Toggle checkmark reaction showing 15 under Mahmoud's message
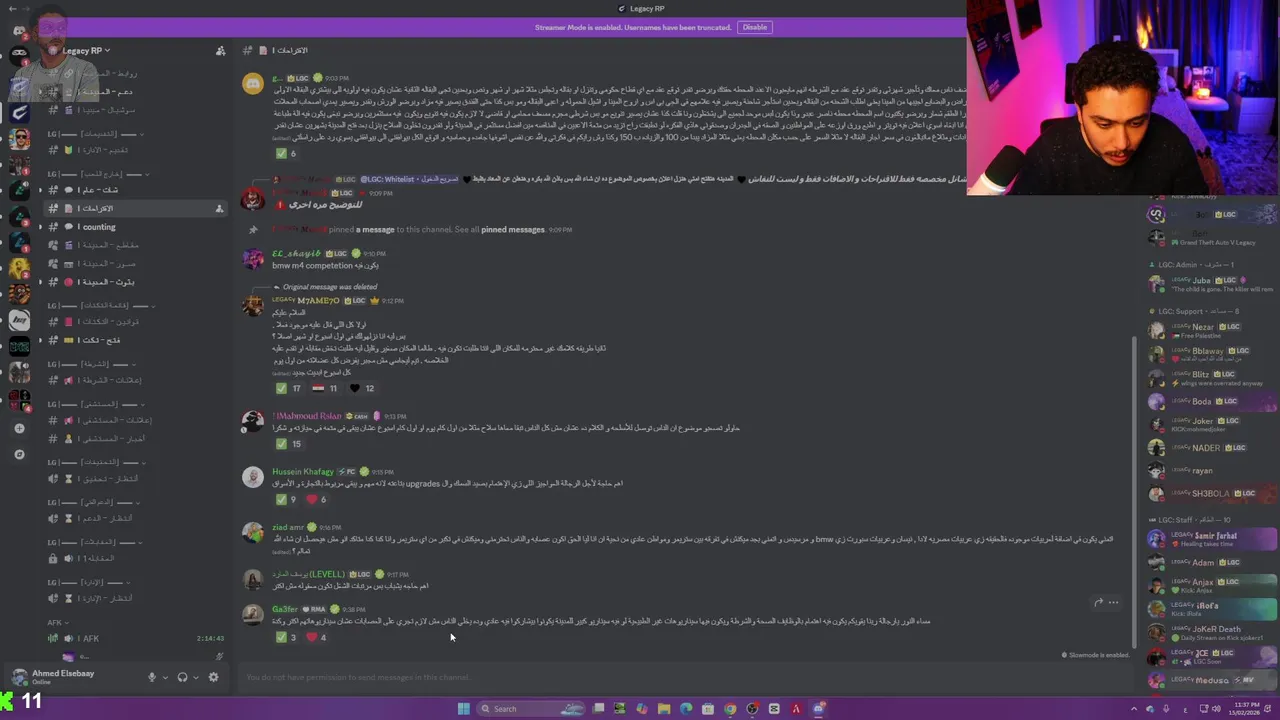Image resolution: width=1280 pixels, height=720 pixels. point(289,443)
